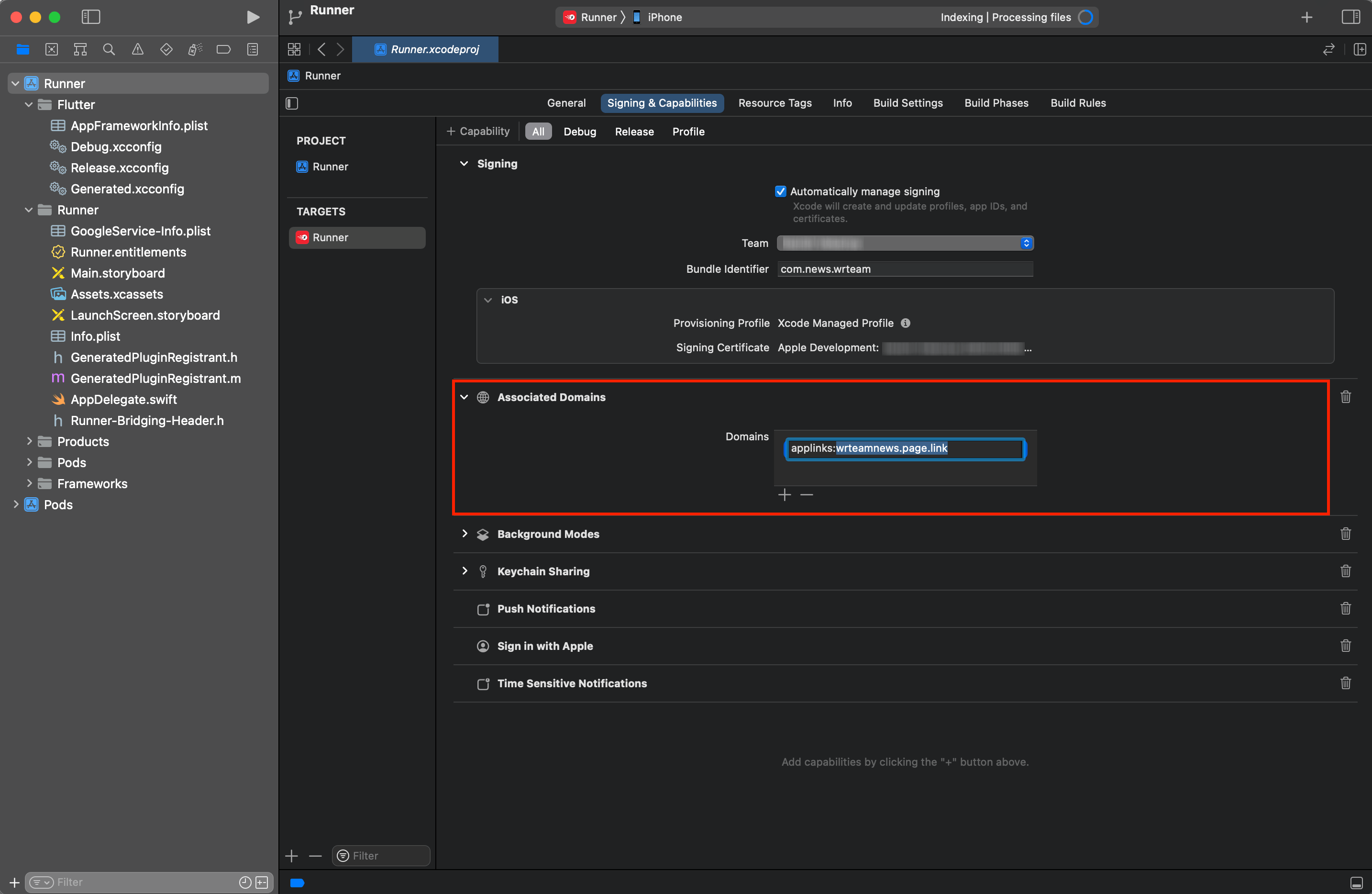Switch to the Build Settings tab
Screen dimensions: 1372x894
pyautogui.click(x=907, y=103)
